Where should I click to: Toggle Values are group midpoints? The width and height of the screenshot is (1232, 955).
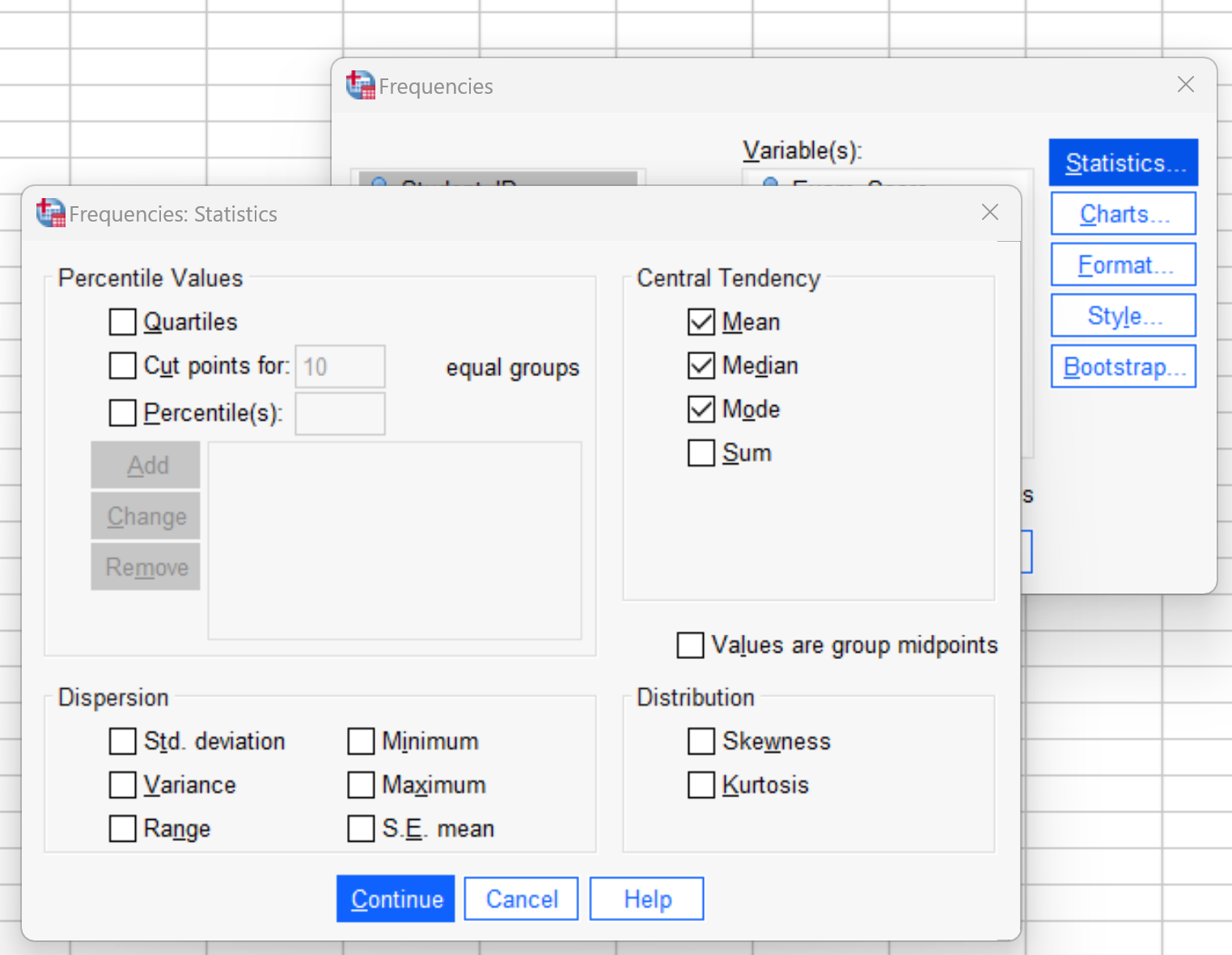[690, 644]
